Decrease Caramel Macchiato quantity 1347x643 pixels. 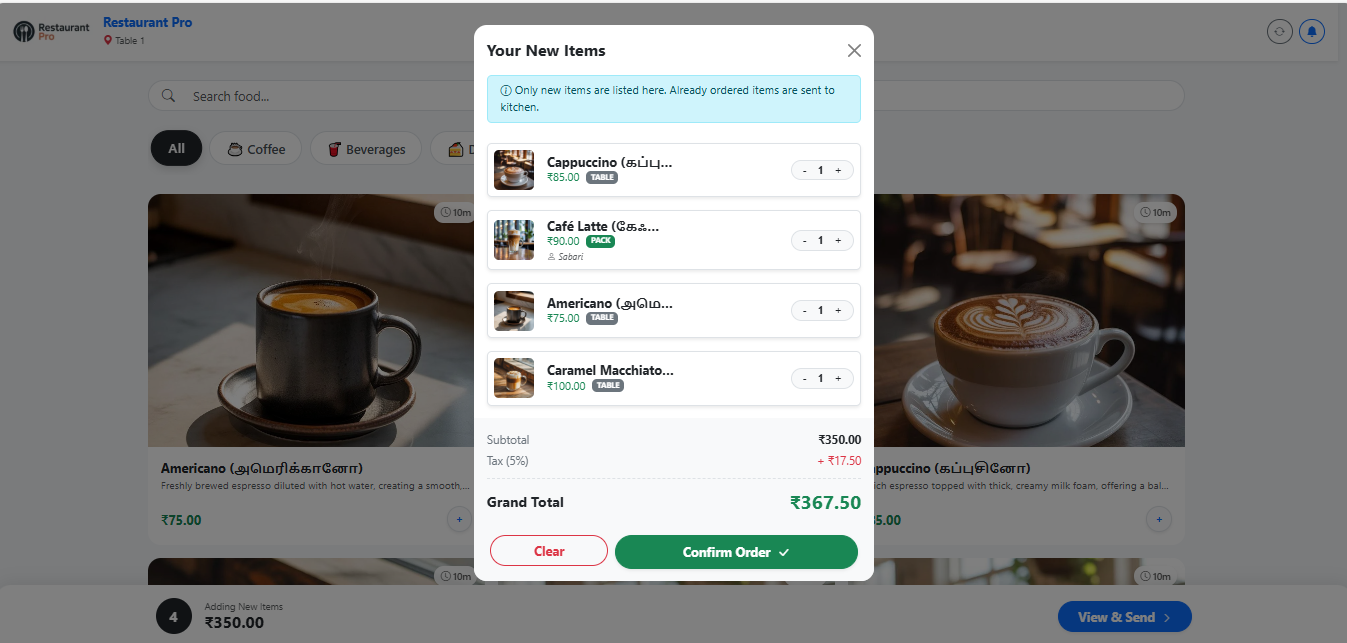coord(804,378)
